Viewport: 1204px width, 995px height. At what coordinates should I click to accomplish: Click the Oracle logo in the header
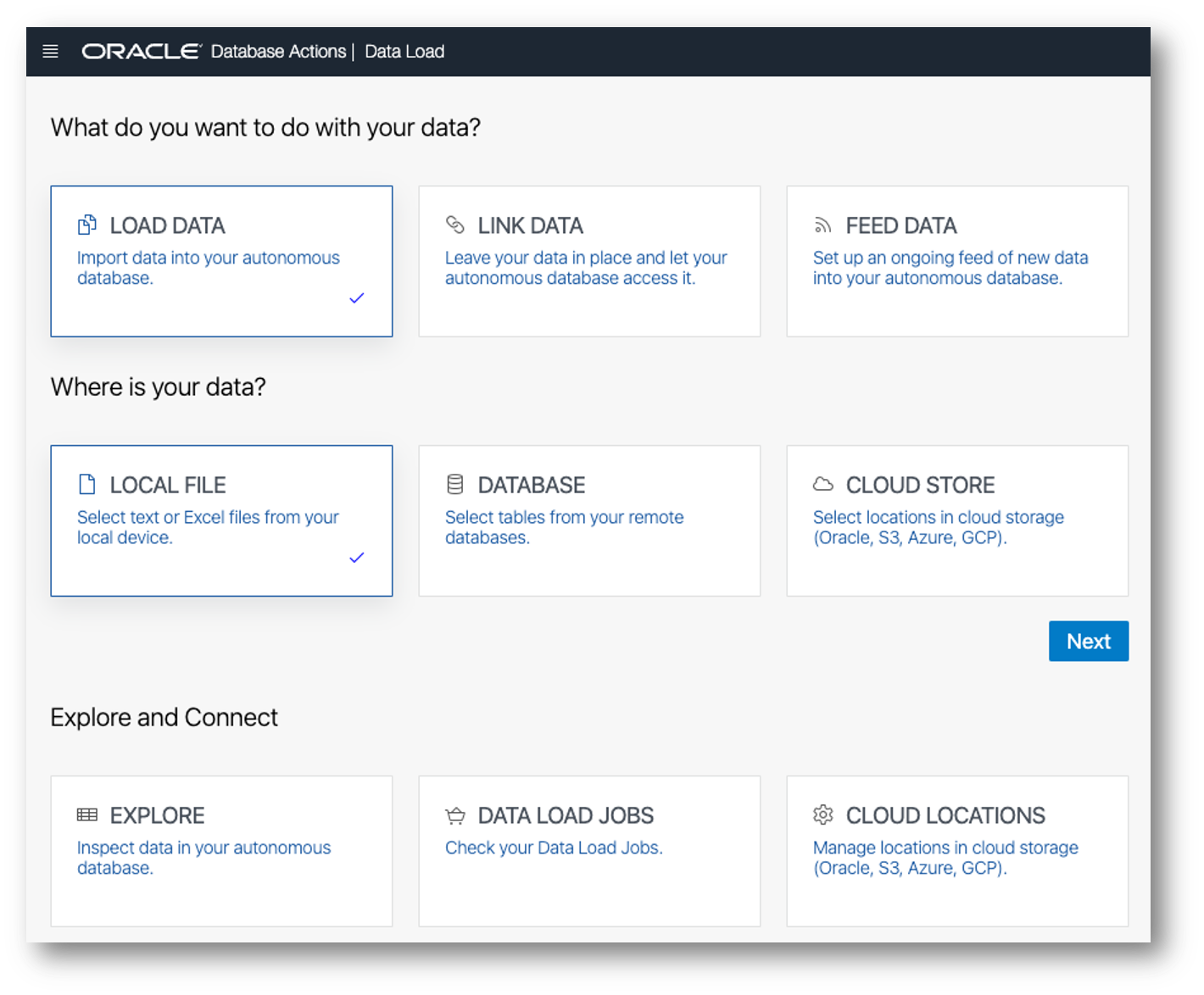141,52
